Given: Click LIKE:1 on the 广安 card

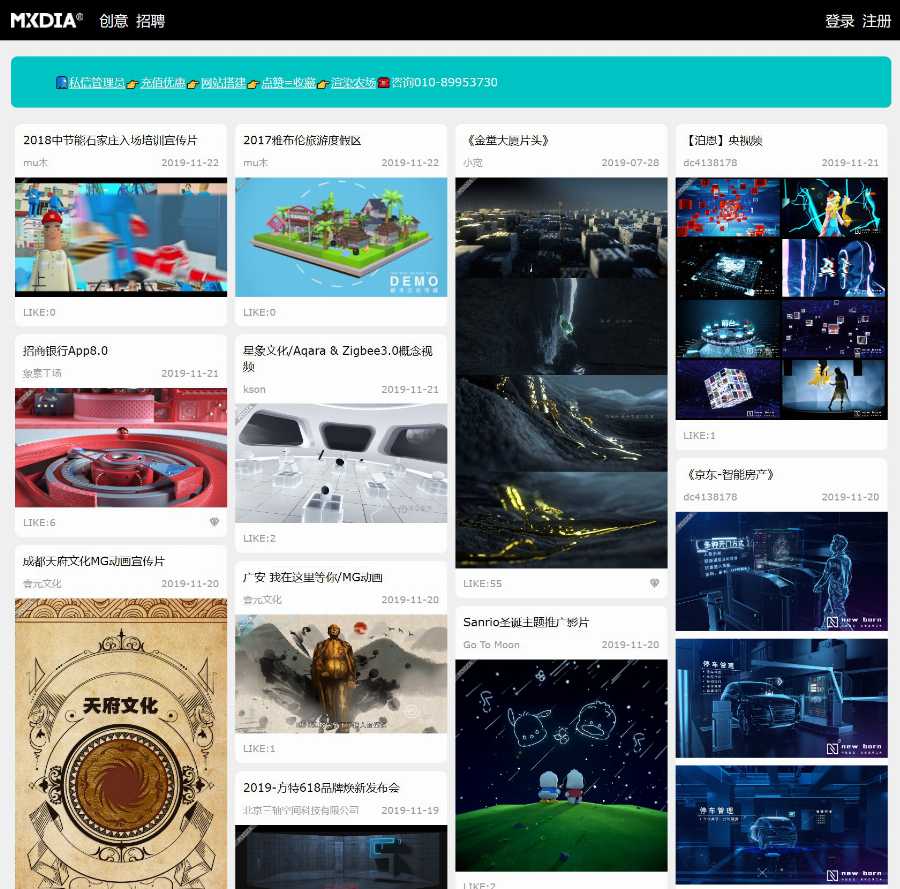Looking at the screenshot, I should point(259,748).
